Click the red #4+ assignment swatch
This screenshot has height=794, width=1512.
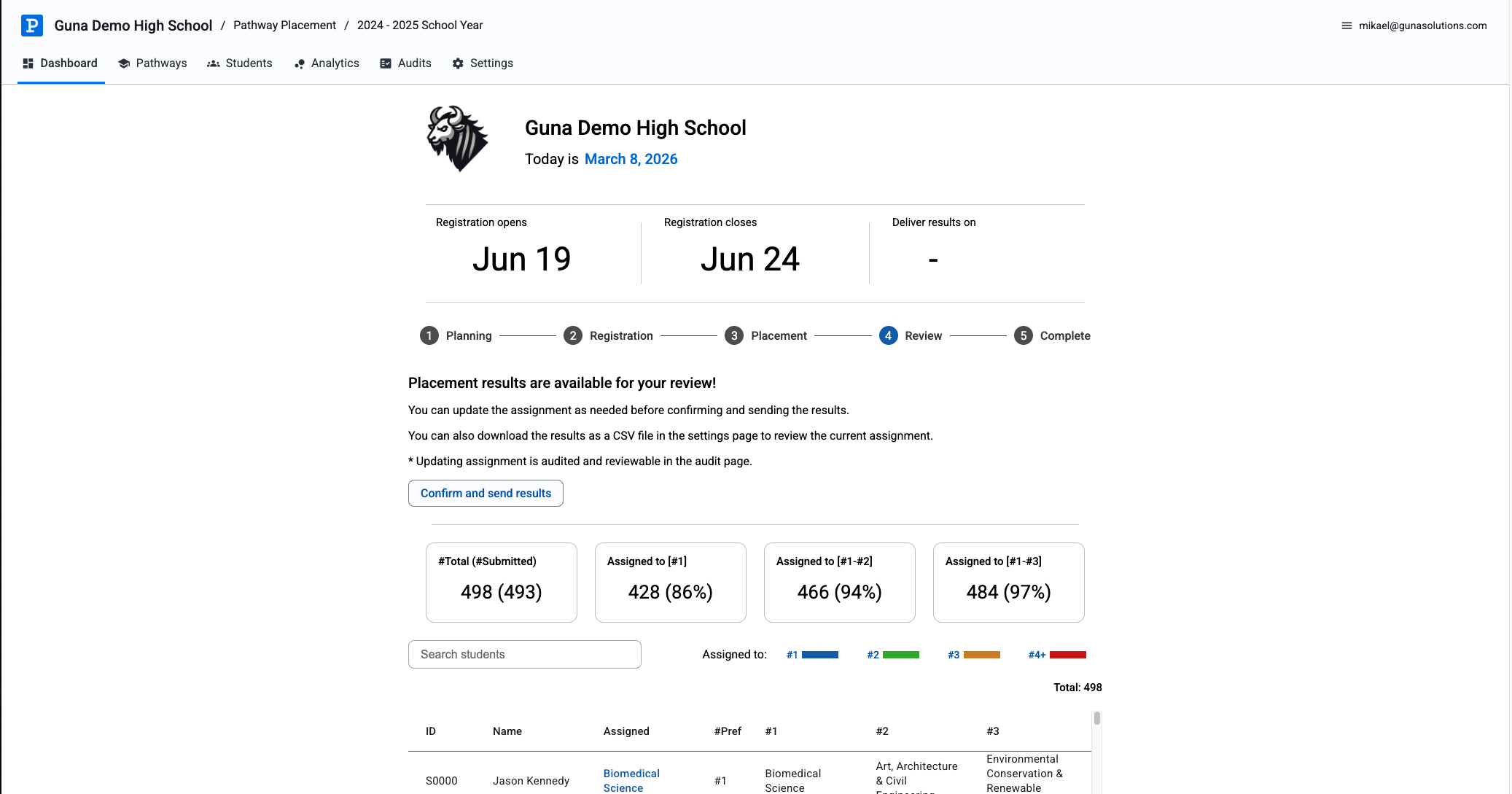point(1067,655)
